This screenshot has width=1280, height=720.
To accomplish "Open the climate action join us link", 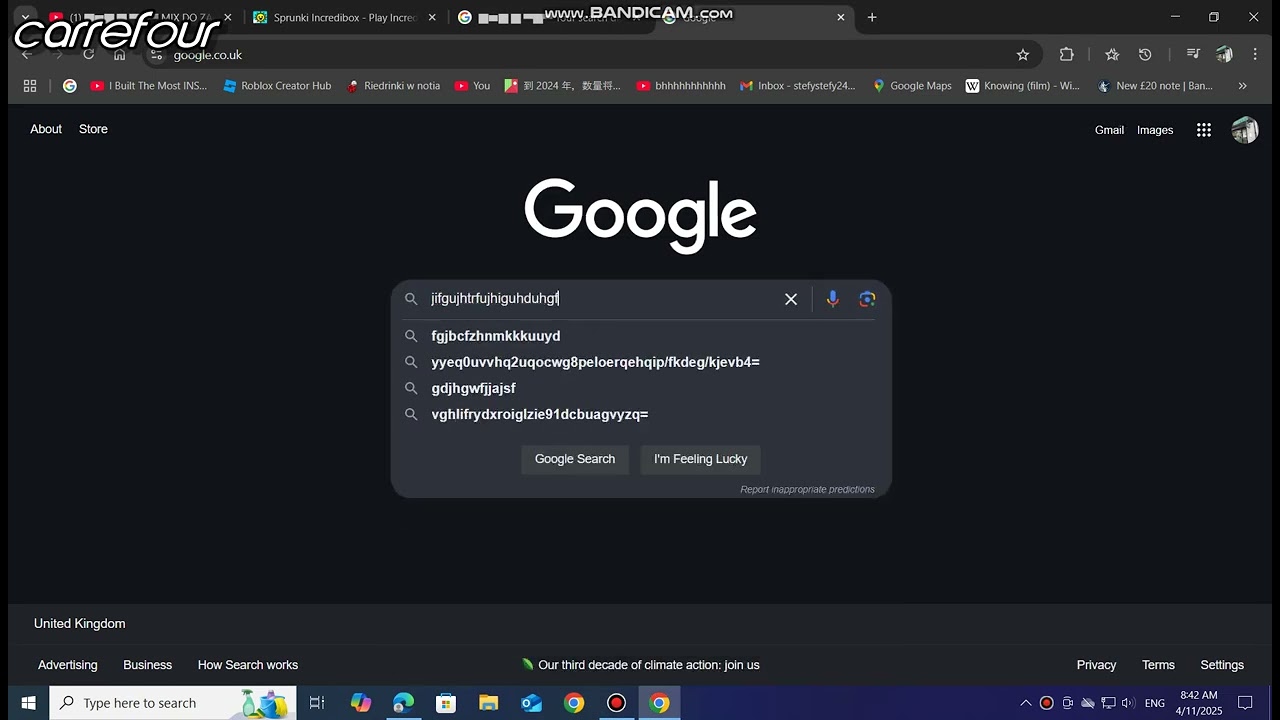I will (x=649, y=665).
